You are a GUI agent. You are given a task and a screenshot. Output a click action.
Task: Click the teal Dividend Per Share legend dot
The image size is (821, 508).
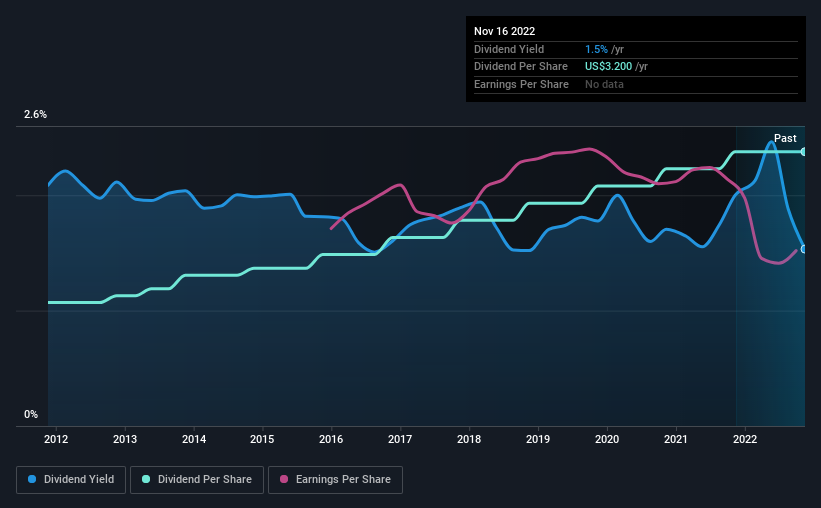pos(146,479)
